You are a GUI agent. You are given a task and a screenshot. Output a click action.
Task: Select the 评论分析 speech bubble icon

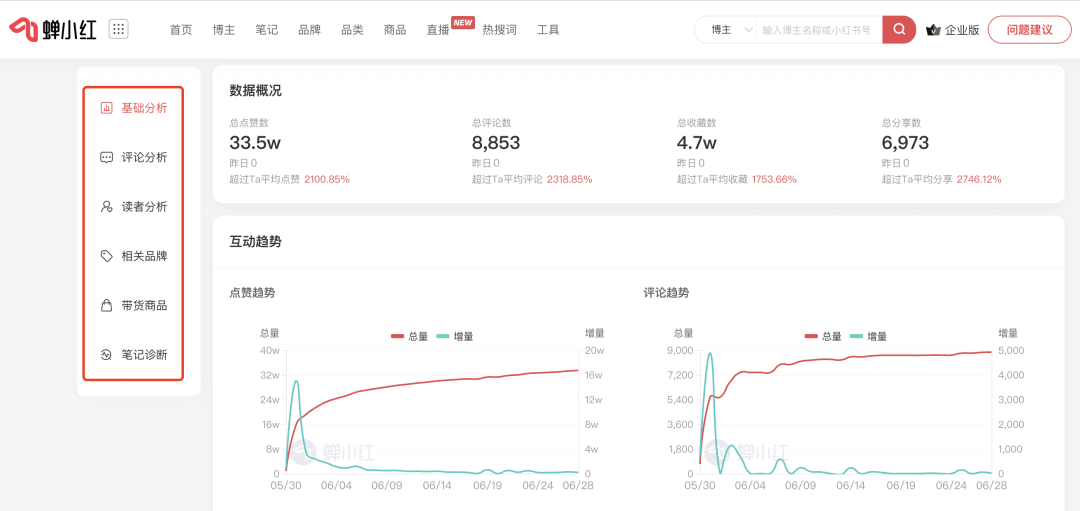pos(107,157)
